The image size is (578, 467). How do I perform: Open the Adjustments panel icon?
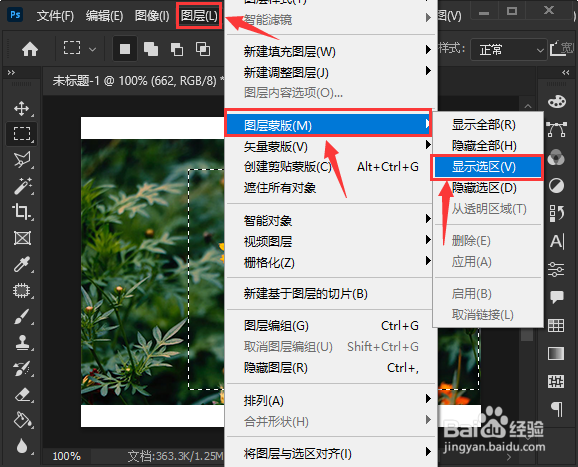point(556,186)
